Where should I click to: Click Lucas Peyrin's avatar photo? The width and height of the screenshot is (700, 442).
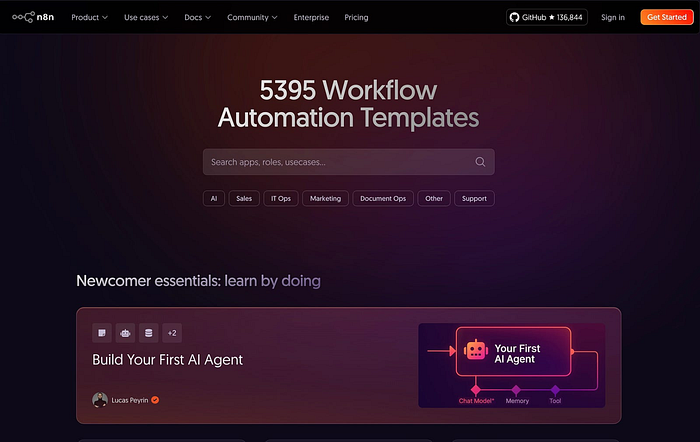tap(100, 400)
